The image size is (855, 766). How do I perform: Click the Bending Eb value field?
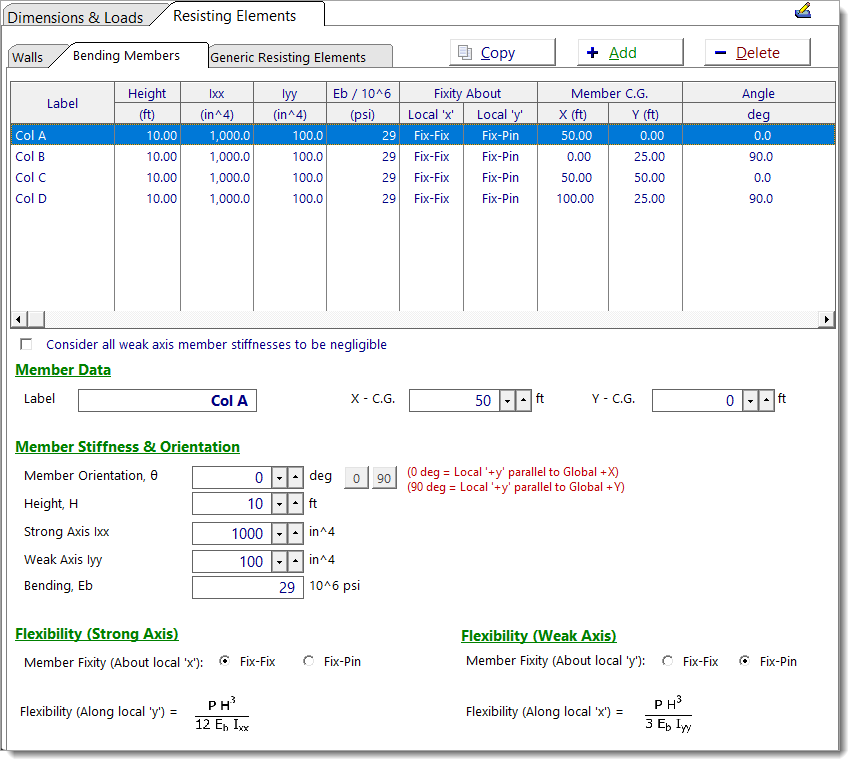(248, 587)
